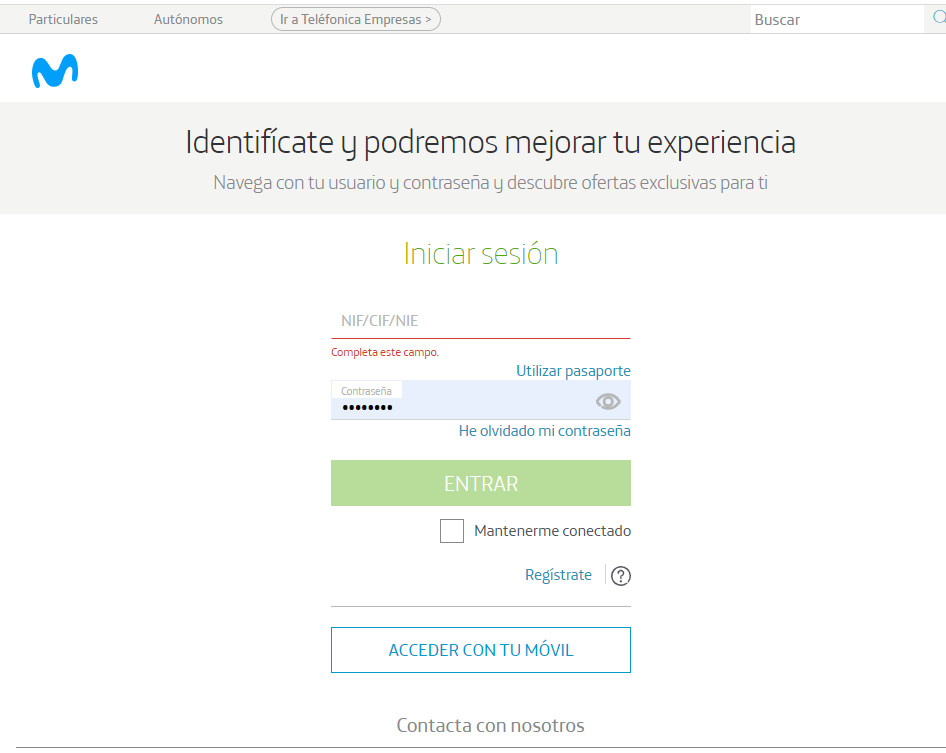Click "He olvidado mi contraseña"
The image size is (946, 753).
544,430
